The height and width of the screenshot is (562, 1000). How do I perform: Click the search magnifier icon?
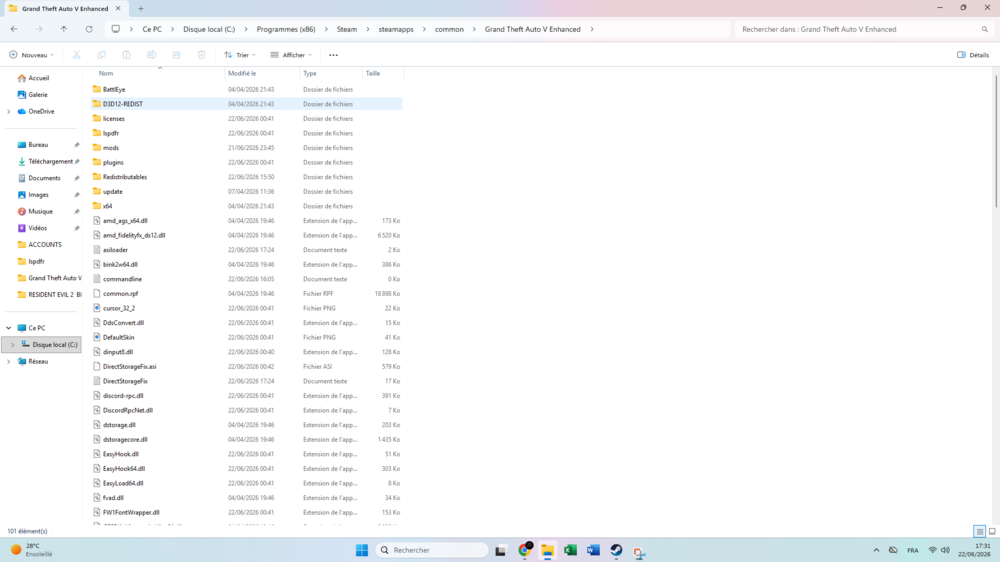985,29
